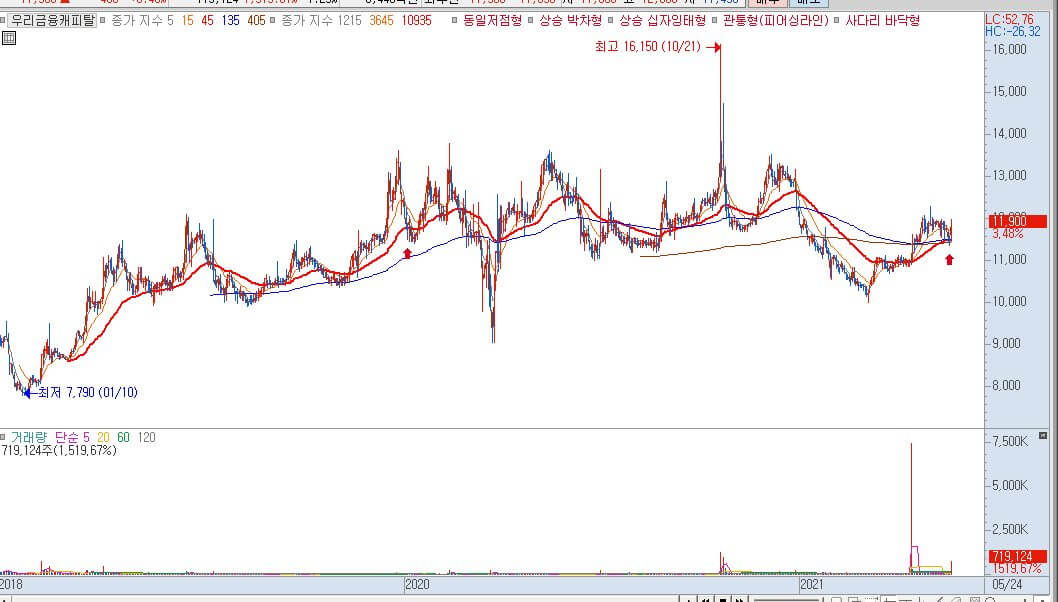Toggle the 상승 박차형 pattern checkbox
The width and height of the screenshot is (1058, 602).
pos(531,20)
